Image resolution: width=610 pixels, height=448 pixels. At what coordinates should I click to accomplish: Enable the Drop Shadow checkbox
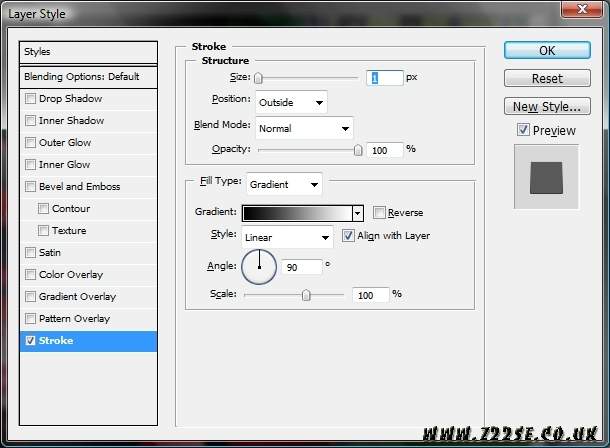tap(30, 98)
